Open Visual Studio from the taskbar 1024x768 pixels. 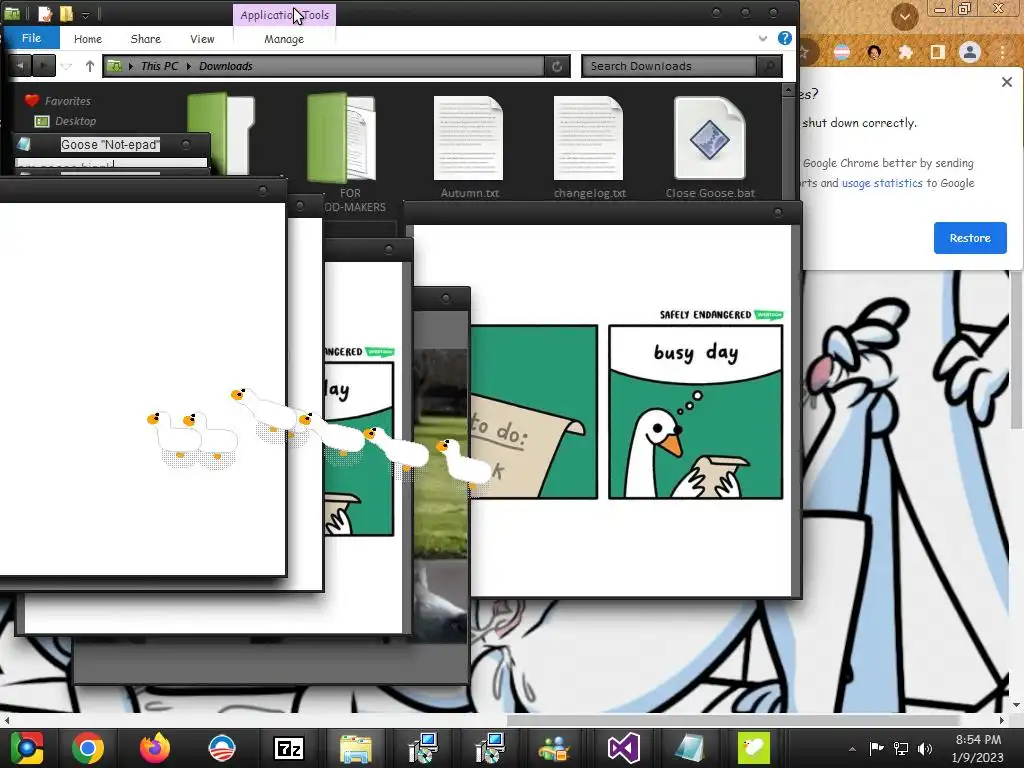click(624, 748)
